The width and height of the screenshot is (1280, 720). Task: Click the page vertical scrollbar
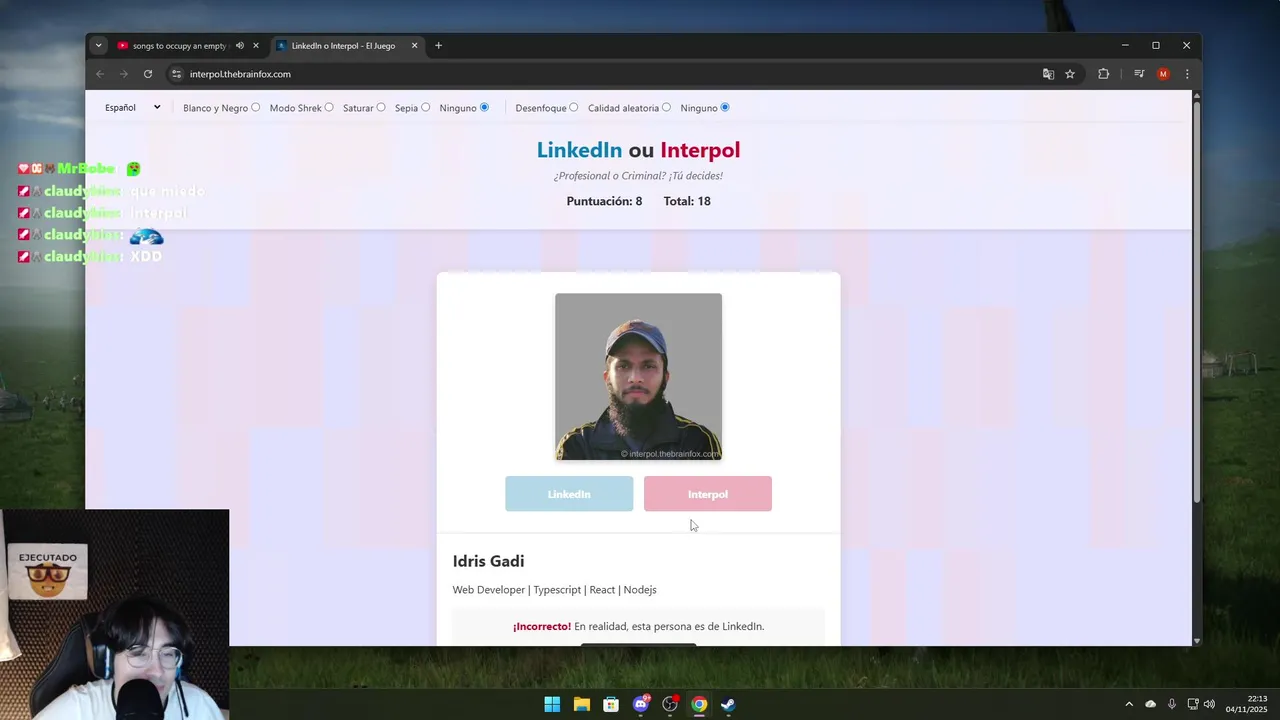point(1196,300)
